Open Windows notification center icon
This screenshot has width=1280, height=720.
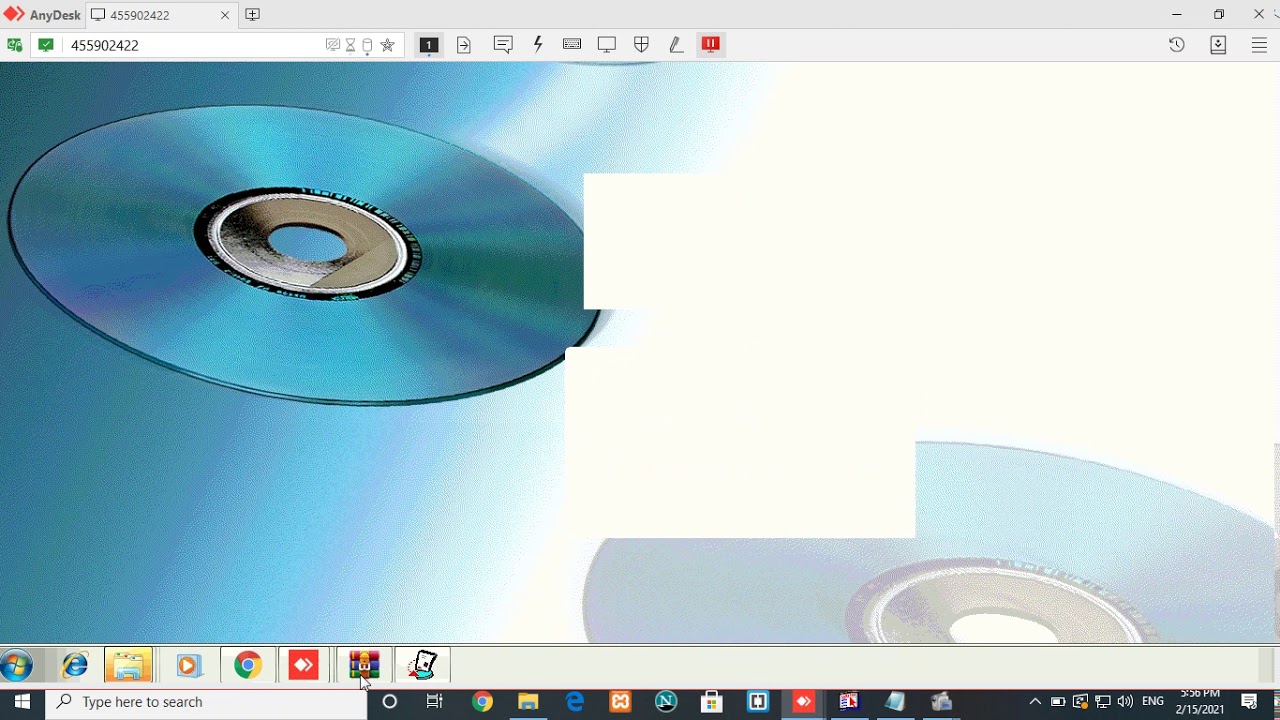(1249, 702)
